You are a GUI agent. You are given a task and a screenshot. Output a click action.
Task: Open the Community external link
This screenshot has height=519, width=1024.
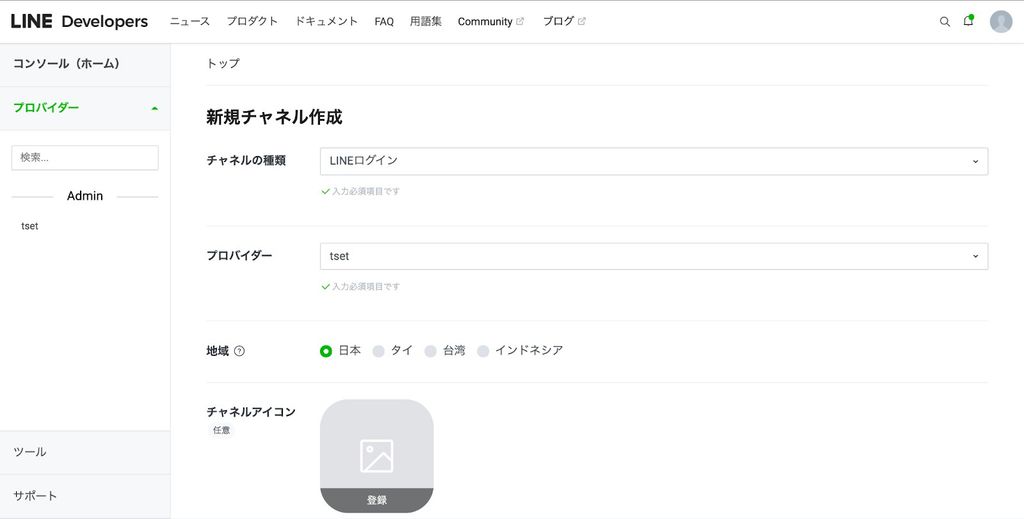coord(490,22)
